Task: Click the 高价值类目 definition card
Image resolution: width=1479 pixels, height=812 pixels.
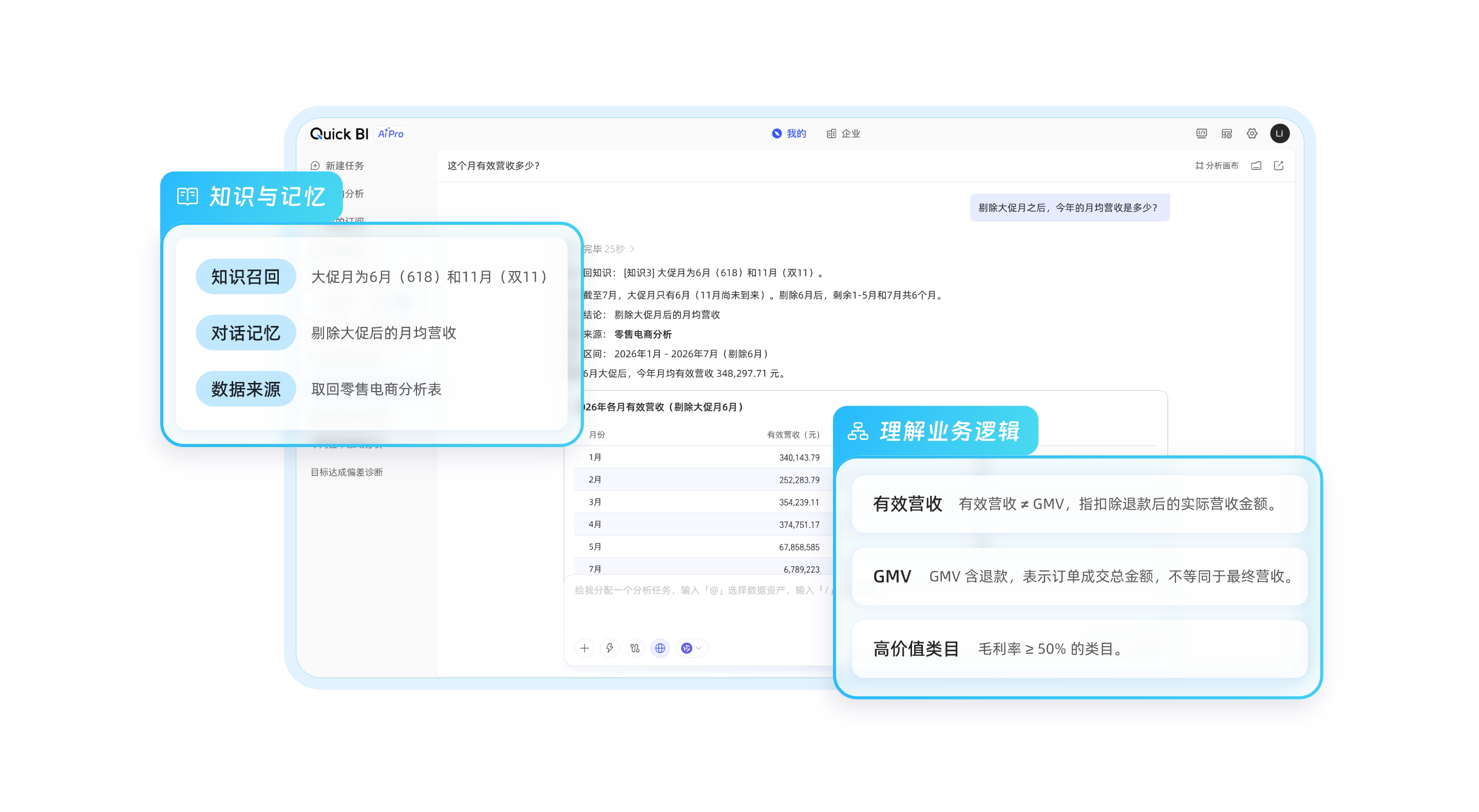Action: (1079, 649)
